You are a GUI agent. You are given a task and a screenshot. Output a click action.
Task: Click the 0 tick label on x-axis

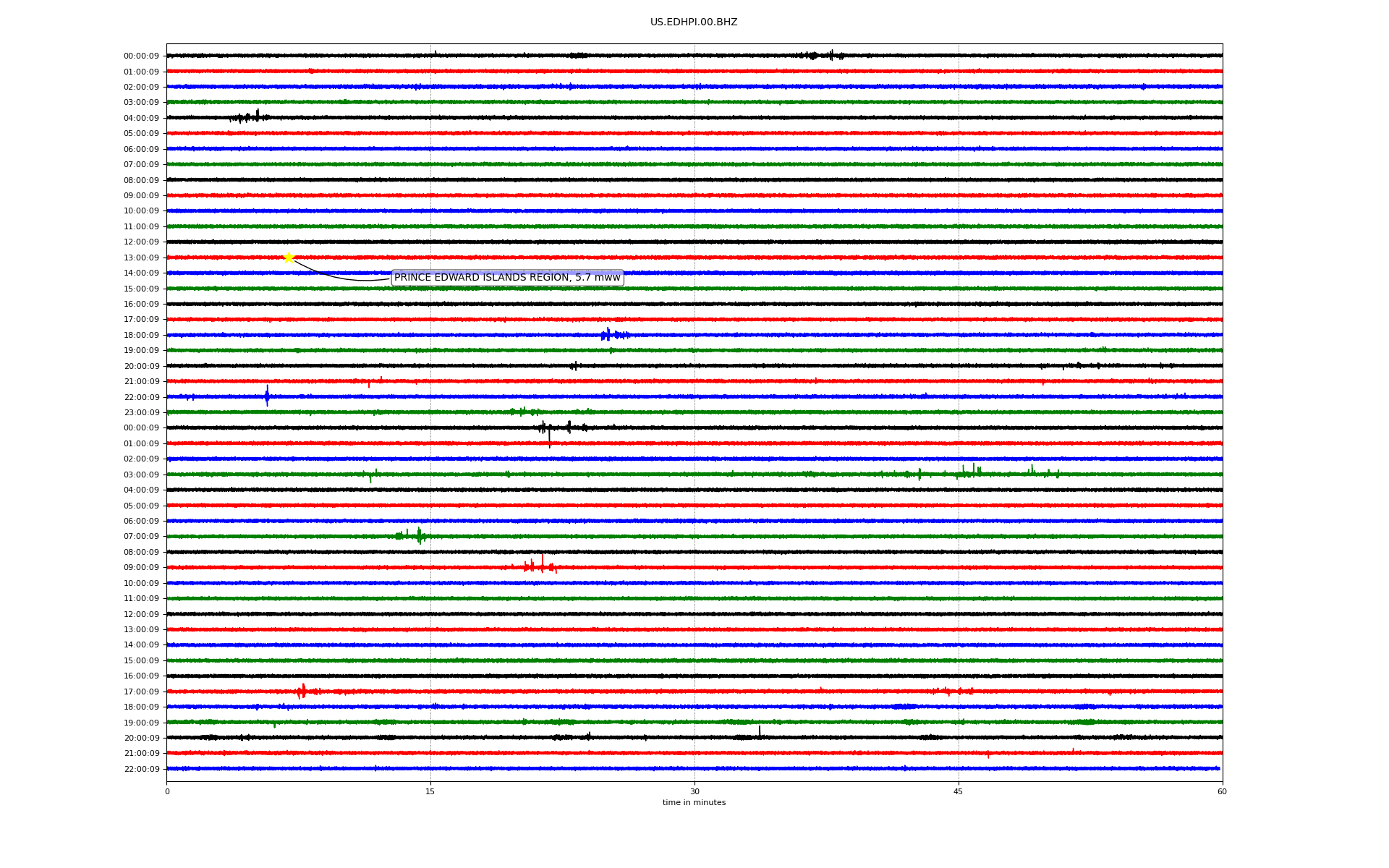click(x=167, y=791)
